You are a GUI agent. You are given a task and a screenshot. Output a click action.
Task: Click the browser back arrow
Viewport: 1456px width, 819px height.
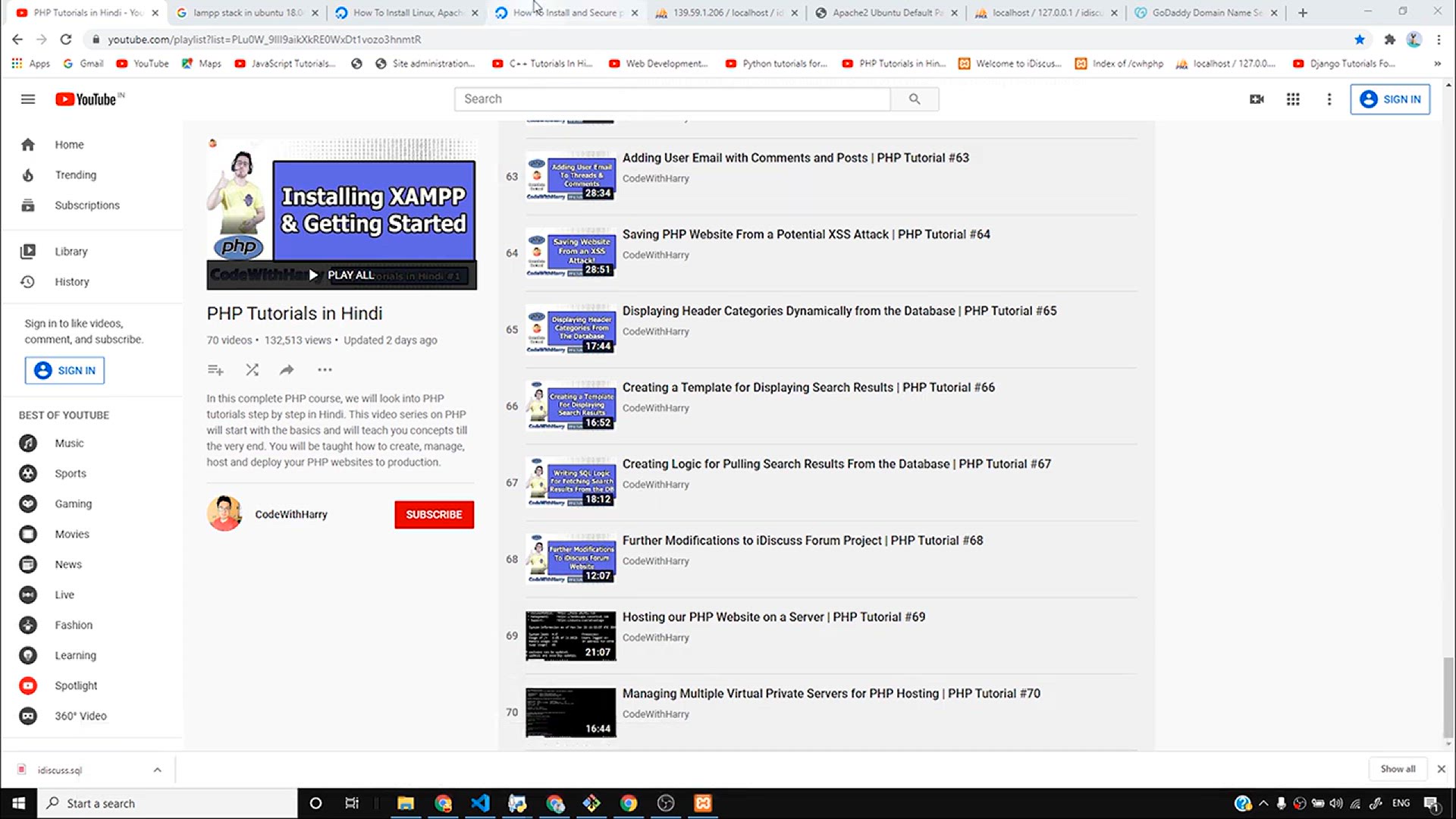coord(17,39)
